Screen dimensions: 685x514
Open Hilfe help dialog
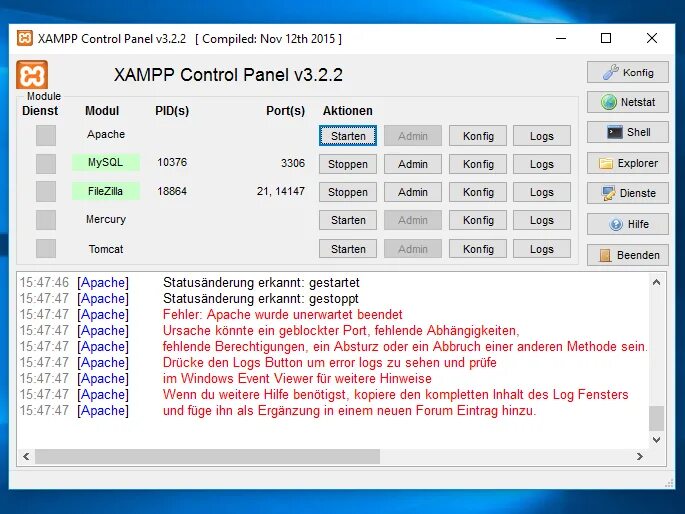click(x=628, y=224)
